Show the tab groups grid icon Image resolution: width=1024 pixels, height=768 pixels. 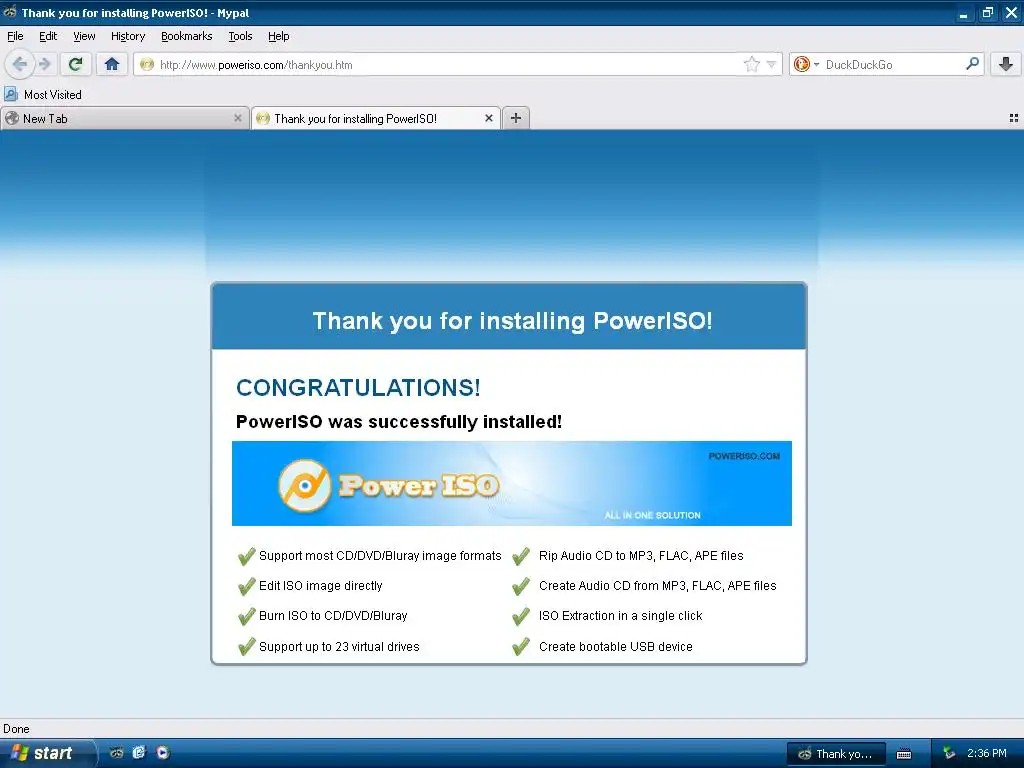tap(1014, 118)
